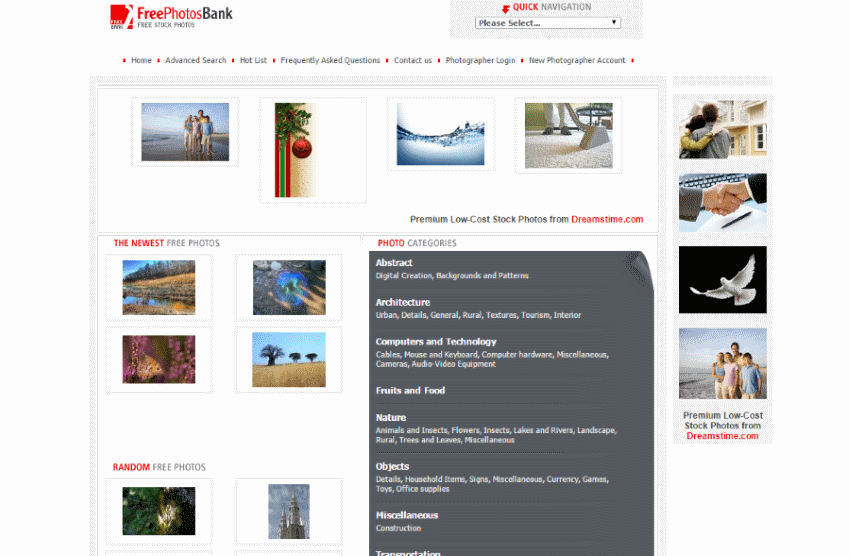Image resolution: width=850 pixels, height=556 pixels.
Task: Open the Architecture category
Action: click(403, 302)
